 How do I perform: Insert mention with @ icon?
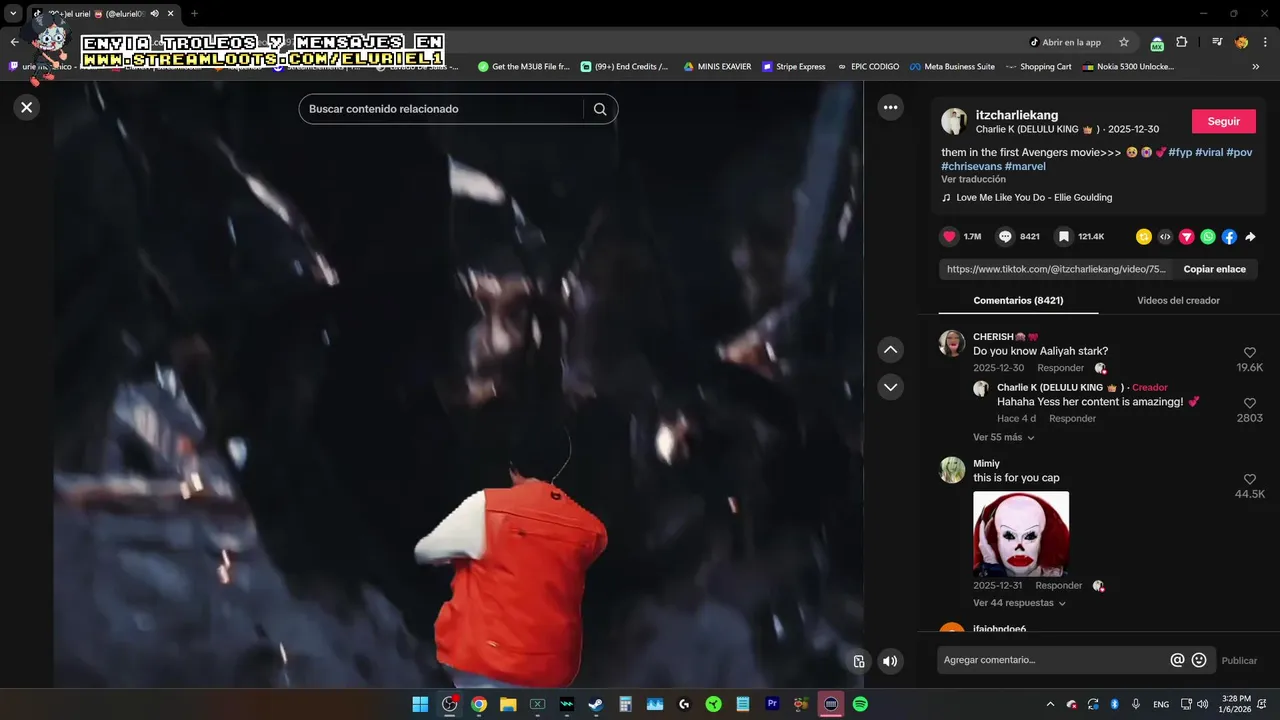pos(1177,660)
